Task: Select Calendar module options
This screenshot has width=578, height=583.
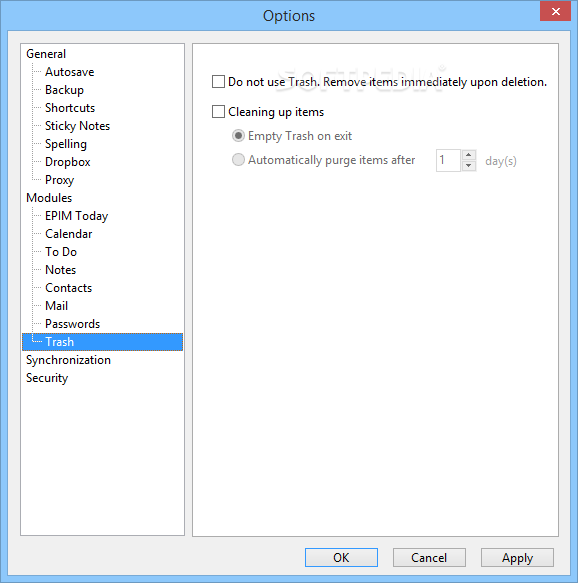Action: (x=68, y=234)
